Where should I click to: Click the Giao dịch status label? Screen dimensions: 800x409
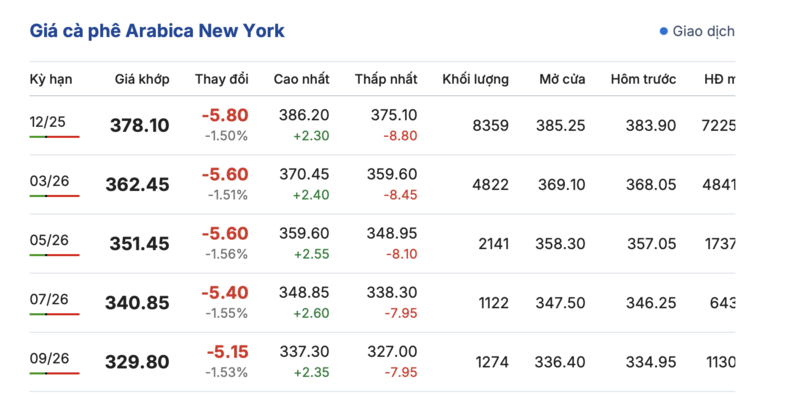[703, 31]
